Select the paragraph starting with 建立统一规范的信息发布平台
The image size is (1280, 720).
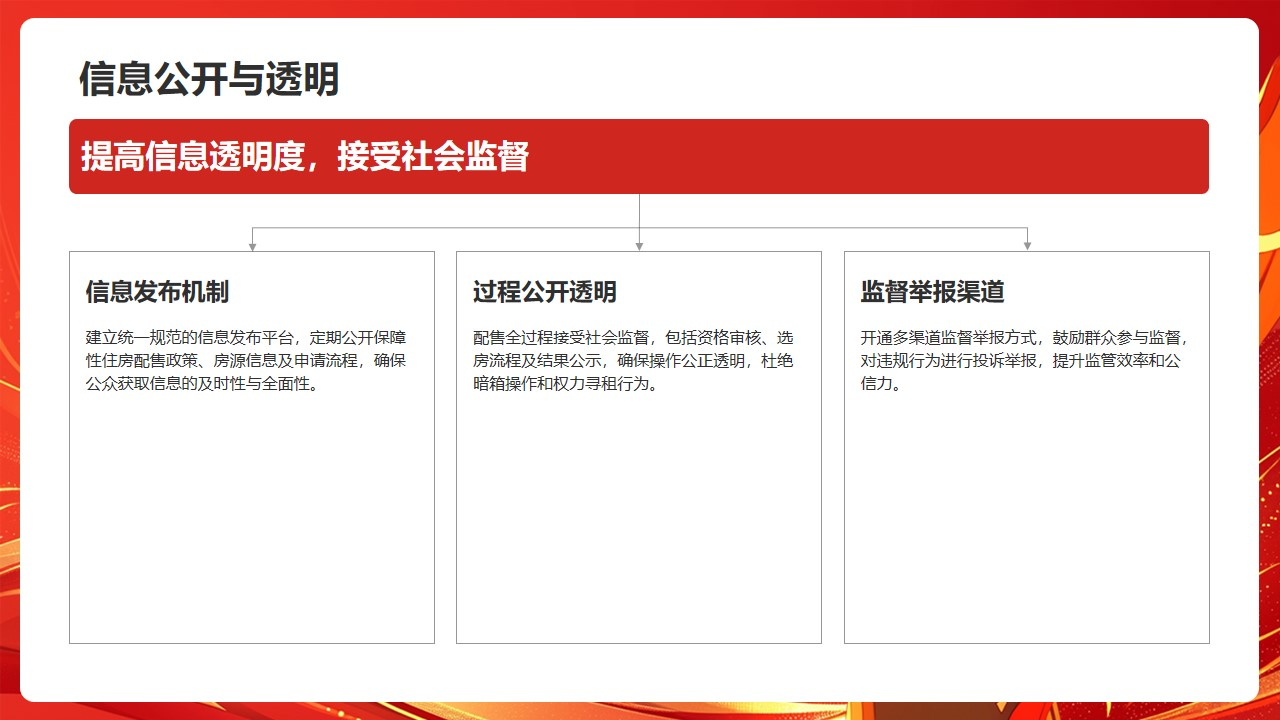coord(246,360)
